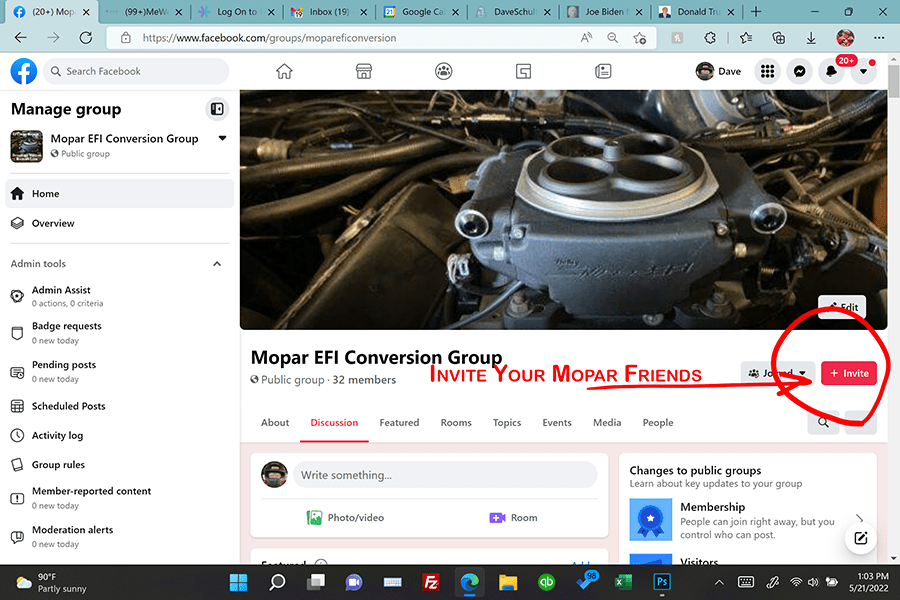The height and width of the screenshot is (600, 900).
Task: Collapse the Manage group sidebar panel
Action: [217, 109]
